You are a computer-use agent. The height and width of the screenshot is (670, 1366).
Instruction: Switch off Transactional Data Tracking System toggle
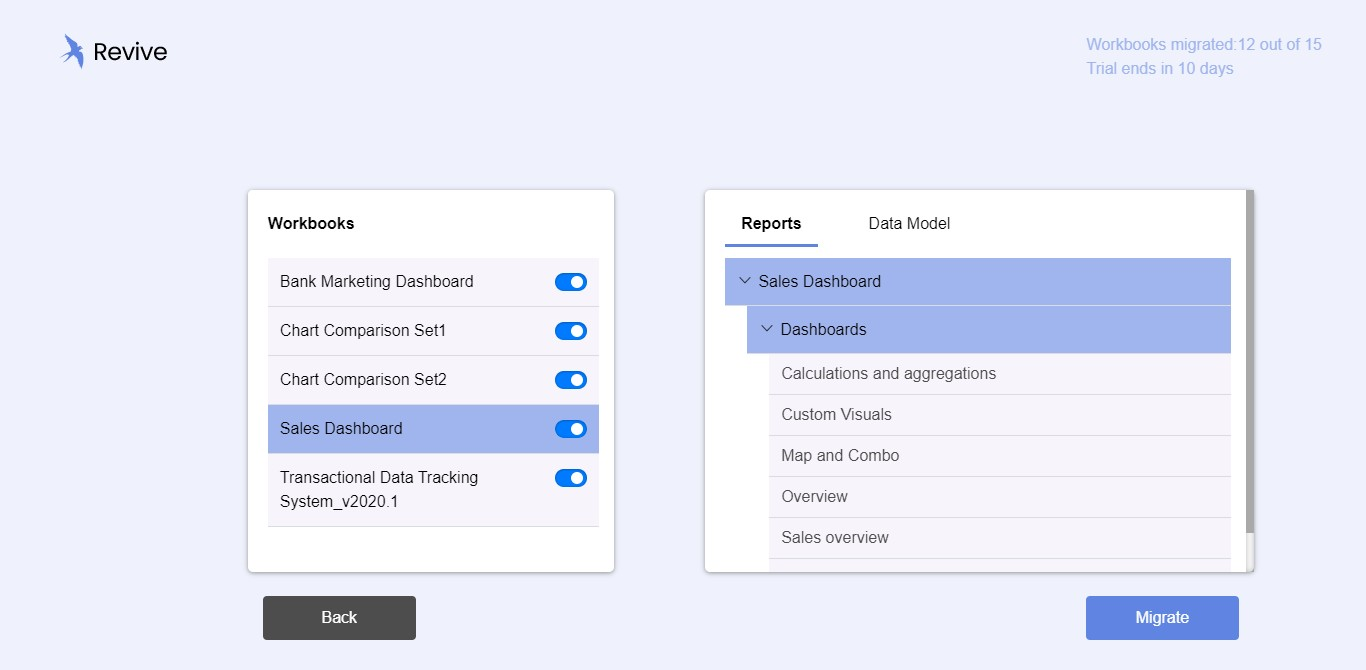(570, 478)
